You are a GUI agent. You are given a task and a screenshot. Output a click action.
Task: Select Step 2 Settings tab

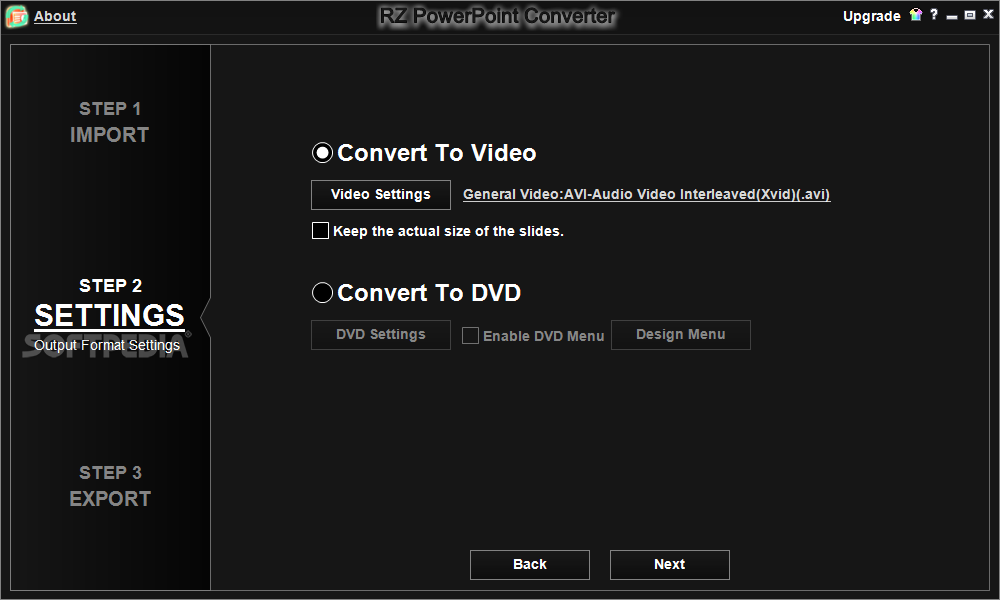tap(110, 314)
